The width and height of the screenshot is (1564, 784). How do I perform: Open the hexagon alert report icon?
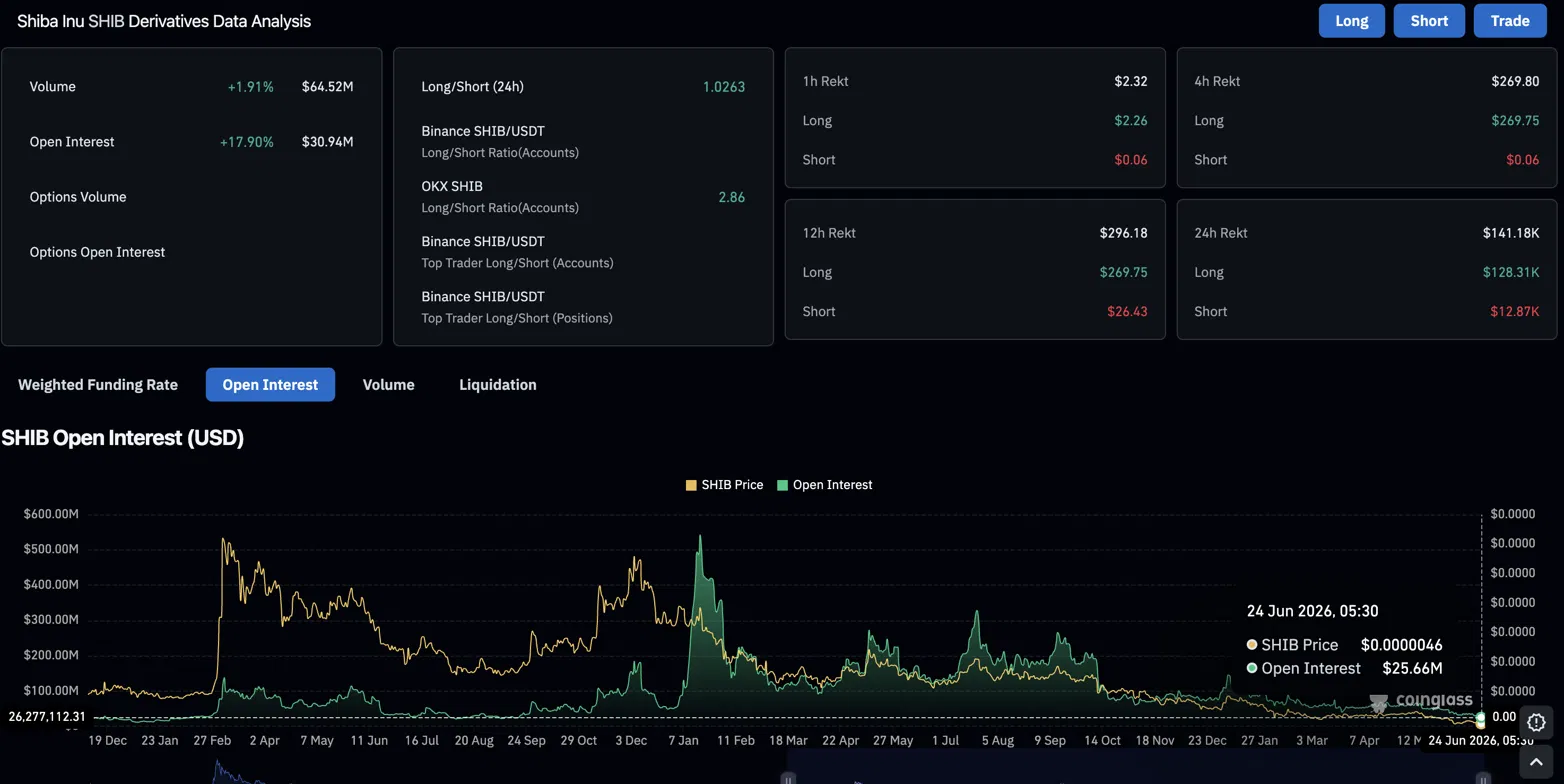pyautogui.click(x=1536, y=722)
